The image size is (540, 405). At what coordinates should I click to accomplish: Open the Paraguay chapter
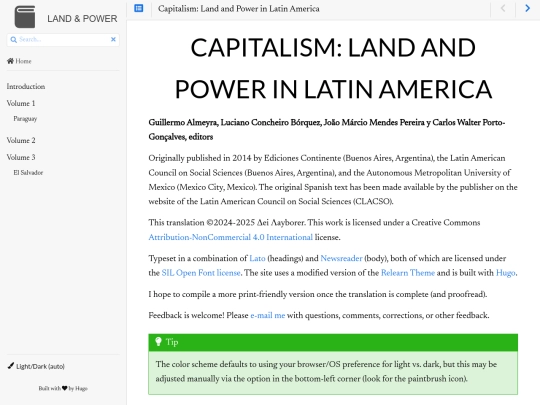click(x=25, y=119)
